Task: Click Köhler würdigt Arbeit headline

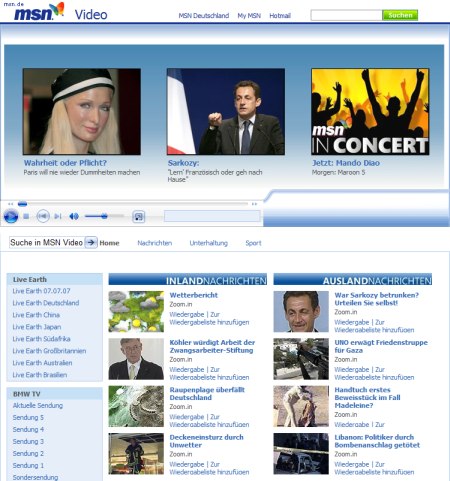Action: [x=212, y=346]
